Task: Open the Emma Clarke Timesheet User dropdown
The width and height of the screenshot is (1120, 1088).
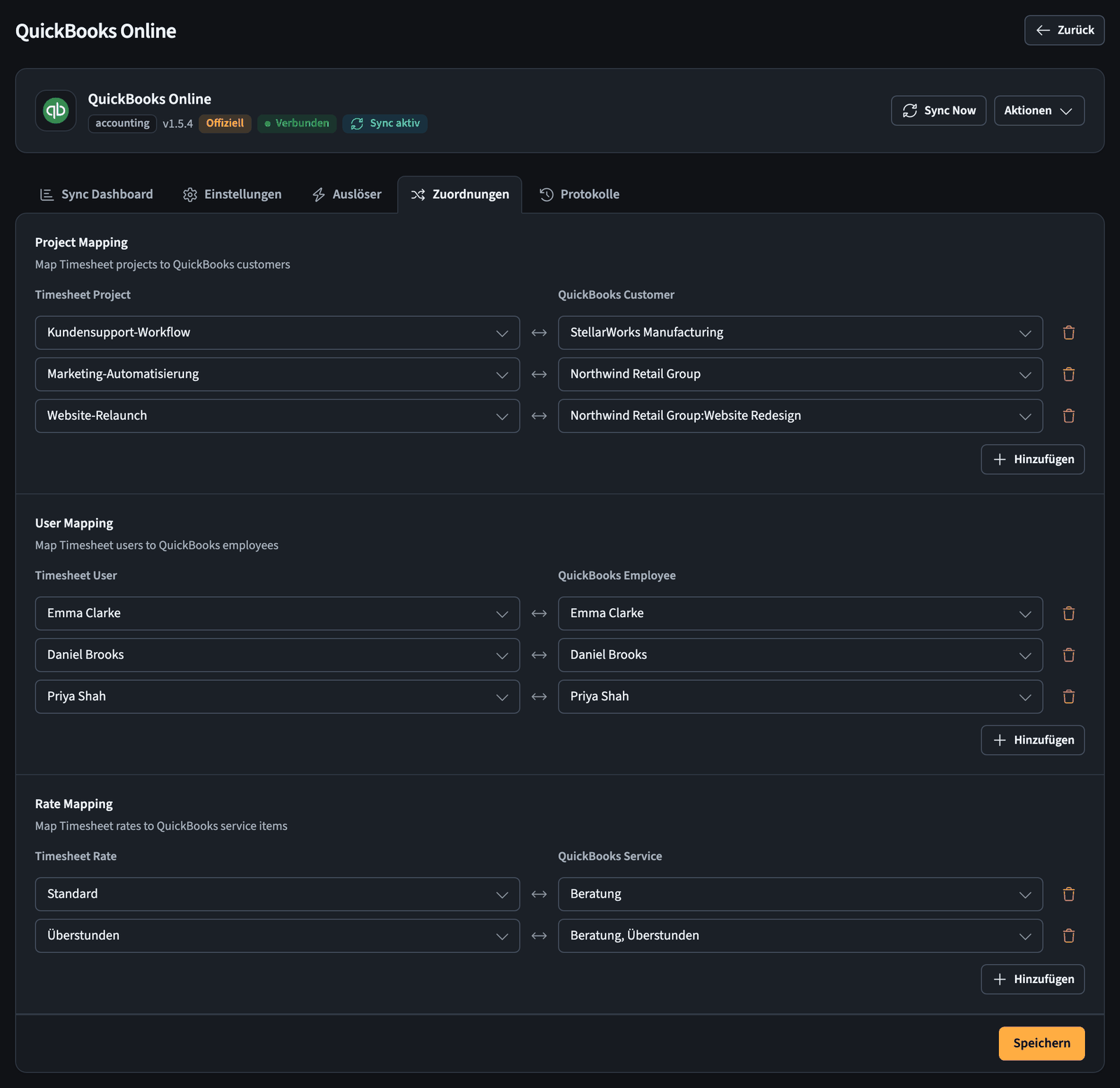Action: [277, 614]
